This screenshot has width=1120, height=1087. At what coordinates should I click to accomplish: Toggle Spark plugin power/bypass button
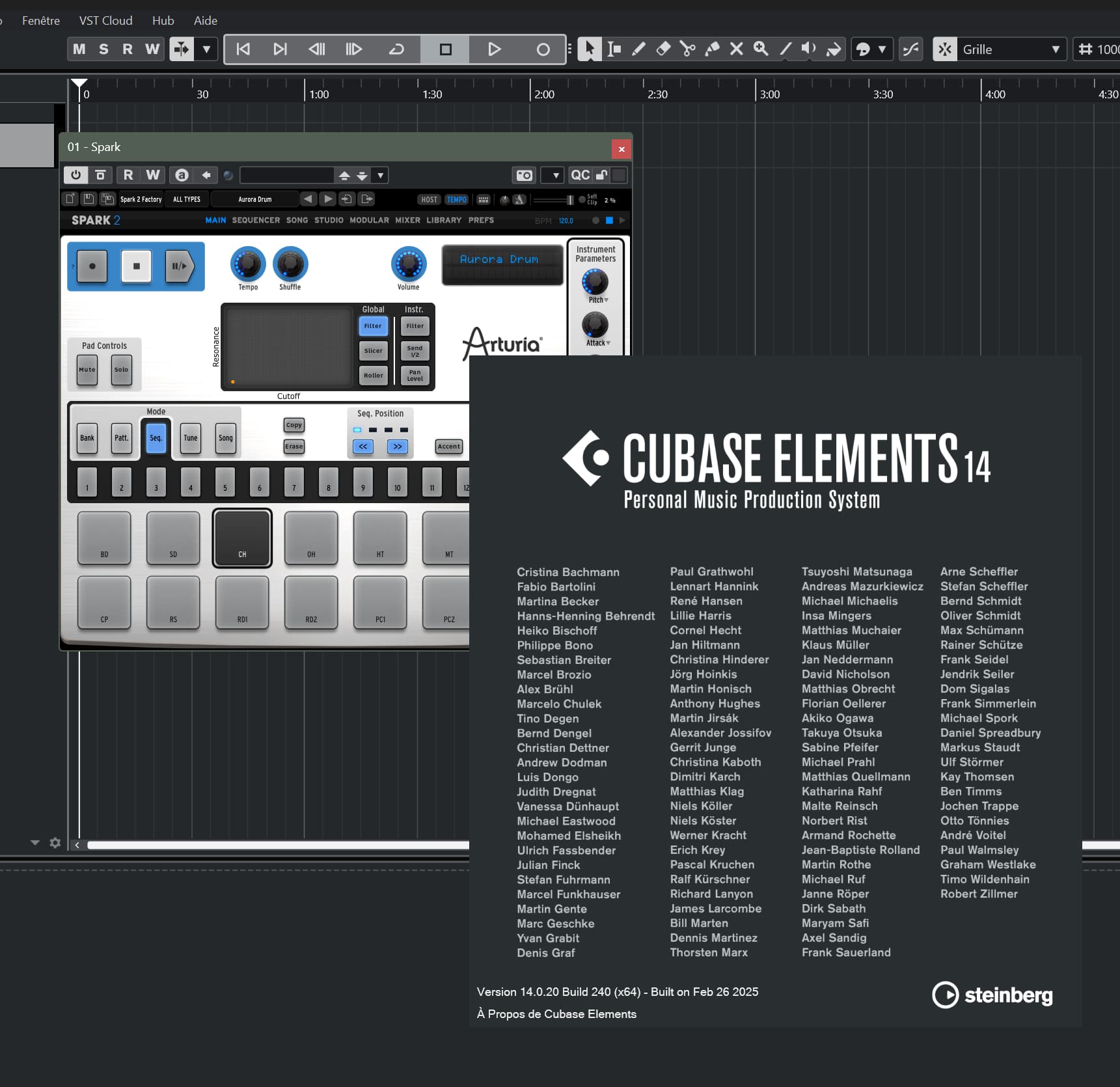click(75, 174)
